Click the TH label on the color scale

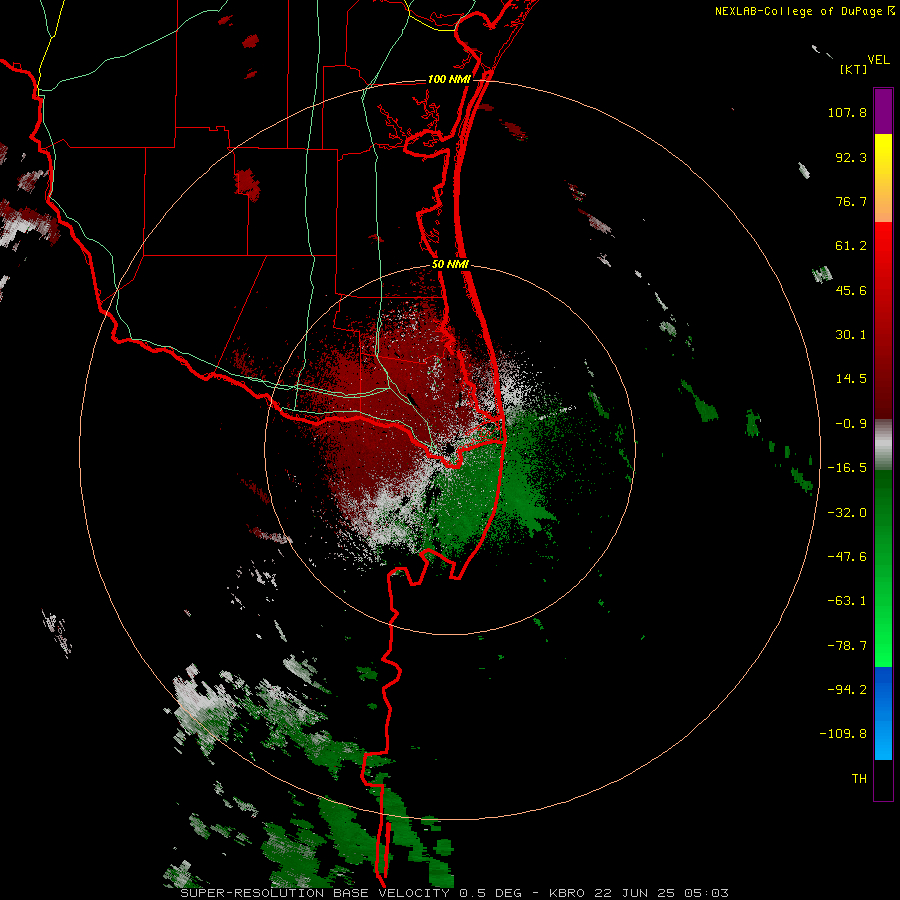point(859,779)
